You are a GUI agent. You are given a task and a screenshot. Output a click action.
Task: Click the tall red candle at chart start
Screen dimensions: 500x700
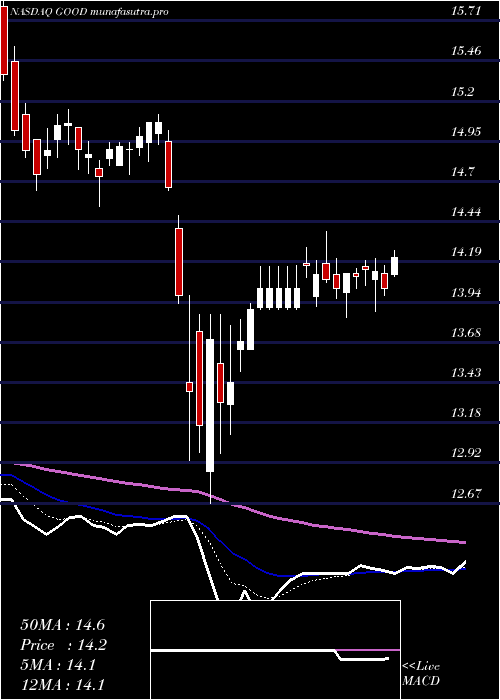[x=4, y=42]
